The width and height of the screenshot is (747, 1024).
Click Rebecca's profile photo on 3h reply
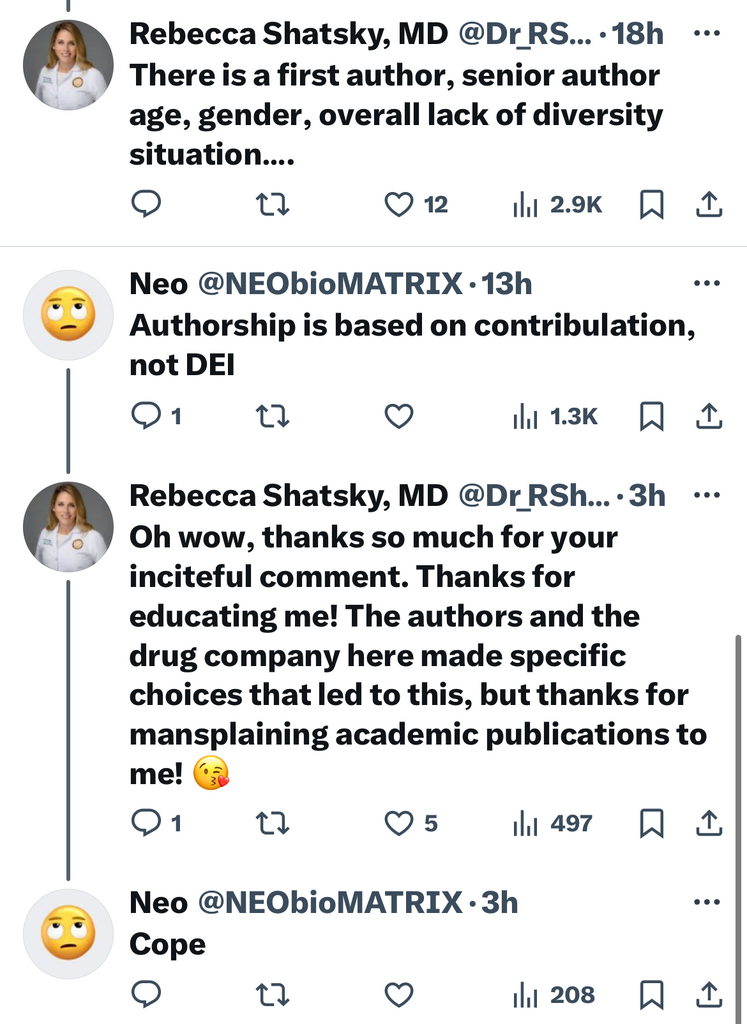click(x=68, y=527)
